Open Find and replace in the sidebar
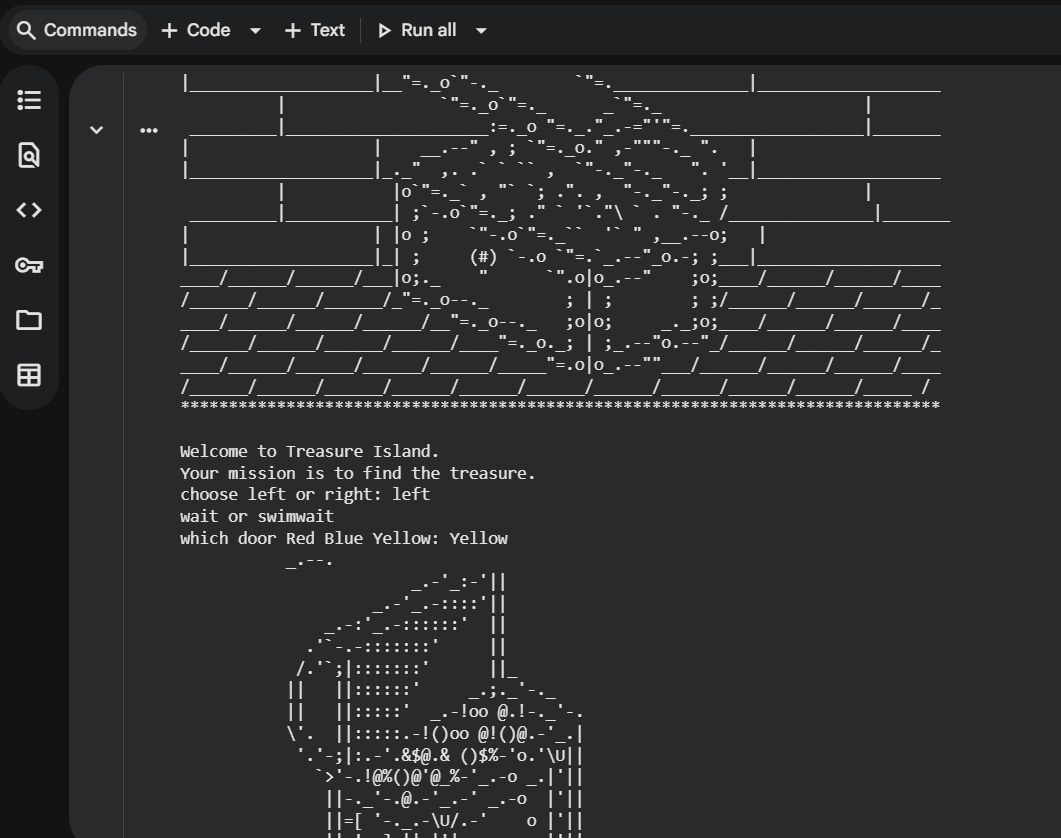This screenshot has width=1061, height=838. (29, 155)
